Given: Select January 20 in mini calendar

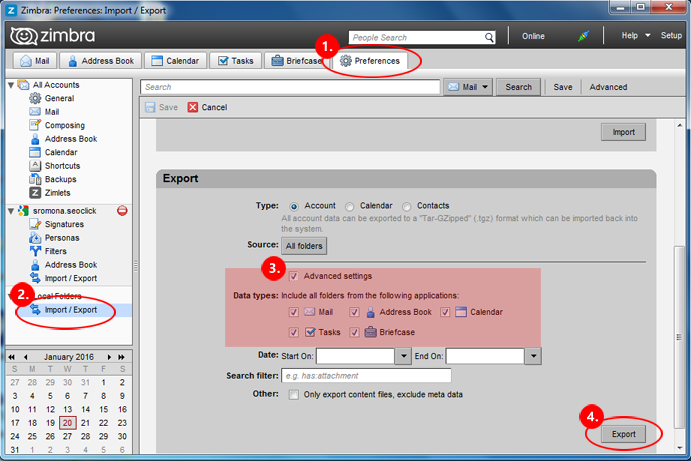Looking at the screenshot, I should point(67,423).
